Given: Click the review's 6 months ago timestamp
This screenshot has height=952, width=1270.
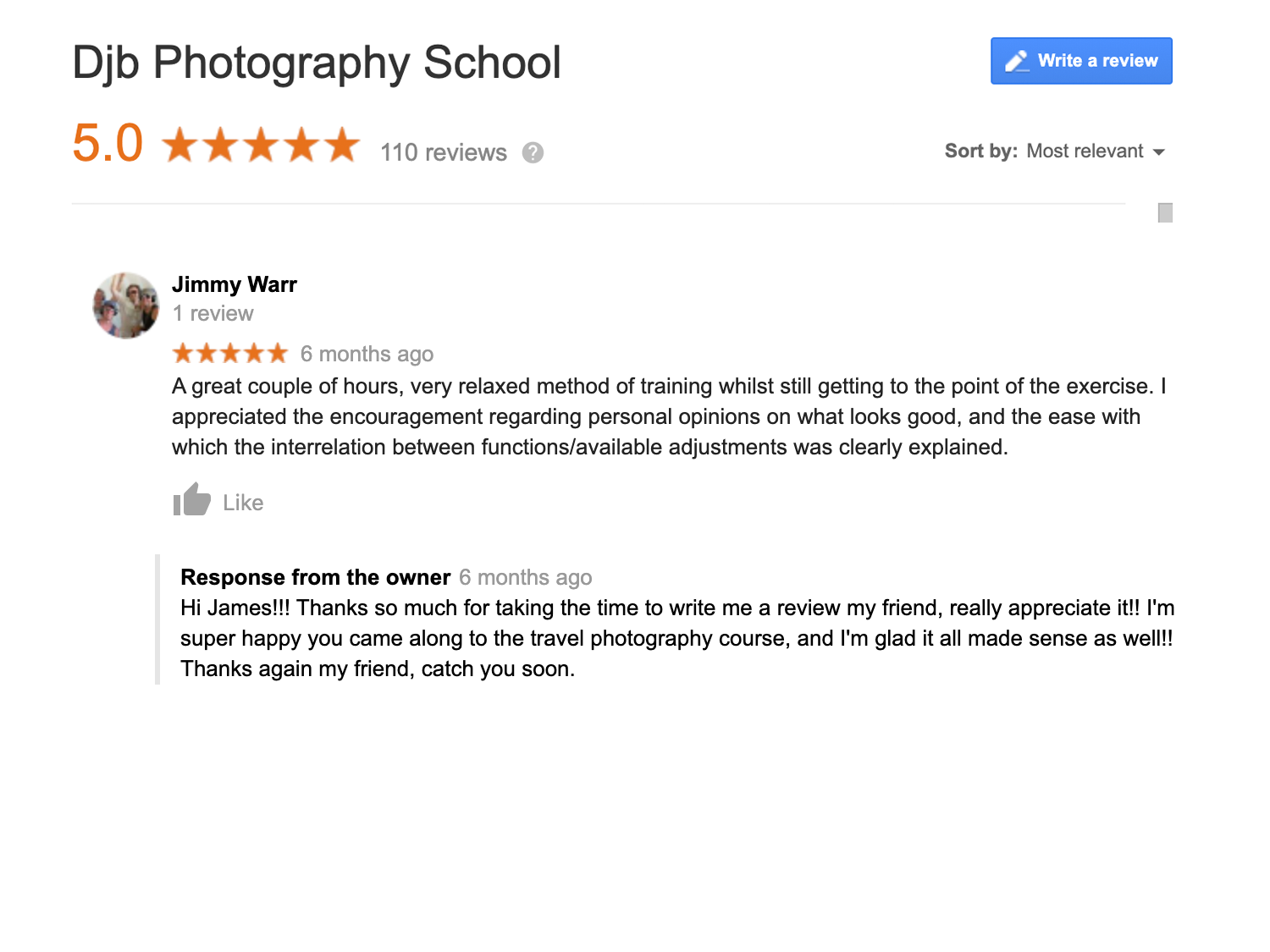Looking at the screenshot, I should click(367, 354).
